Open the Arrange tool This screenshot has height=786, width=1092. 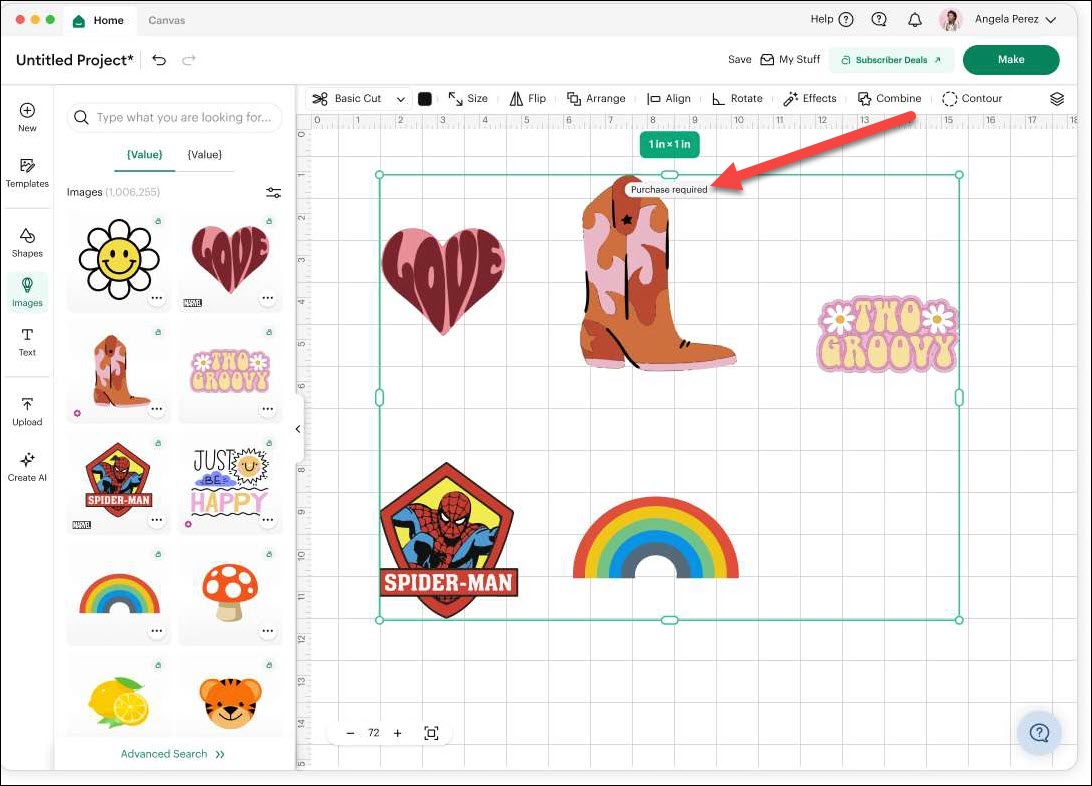pyautogui.click(x=595, y=99)
